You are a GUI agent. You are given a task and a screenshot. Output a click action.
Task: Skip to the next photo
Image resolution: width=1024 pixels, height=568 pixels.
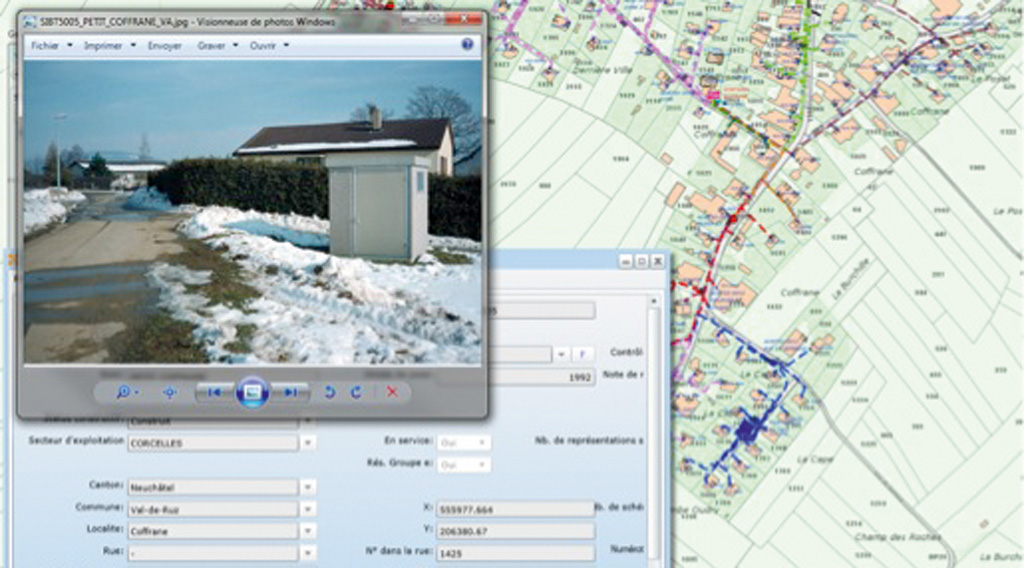(x=291, y=392)
